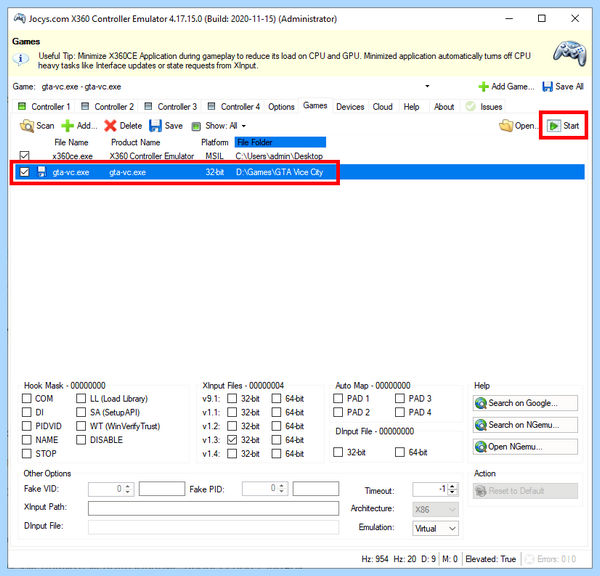
Task: Toggle x360ce.exe row checkbox
Action: 24,155
